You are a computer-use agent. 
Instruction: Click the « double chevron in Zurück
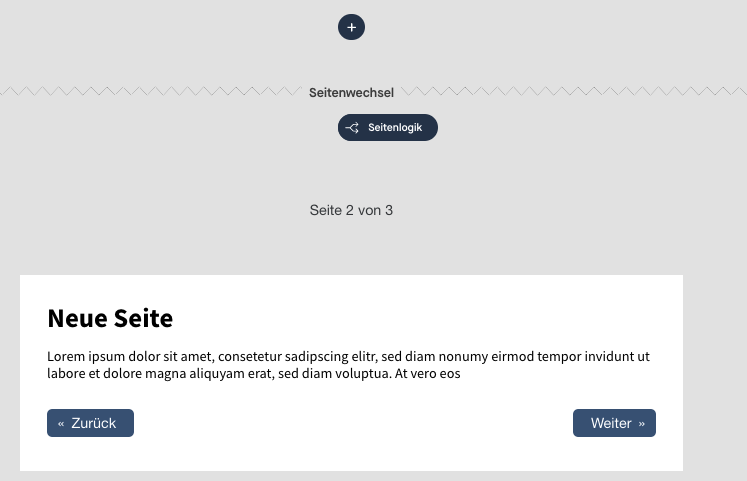(61, 424)
